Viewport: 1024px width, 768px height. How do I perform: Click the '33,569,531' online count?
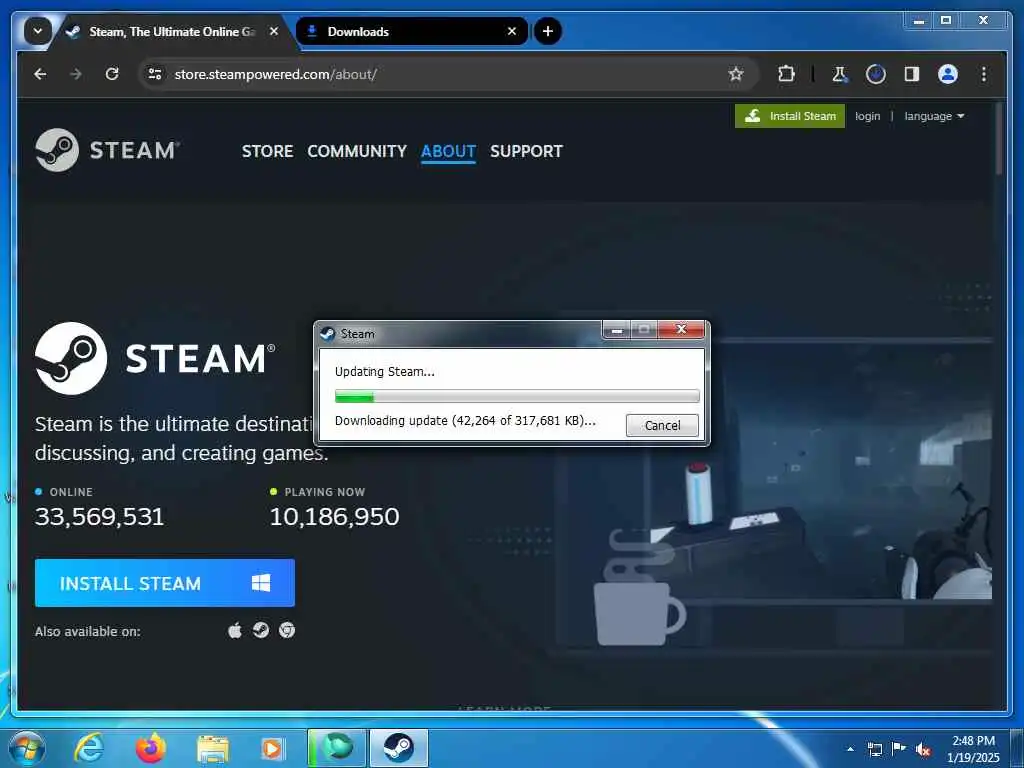click(x=99, y=517)
